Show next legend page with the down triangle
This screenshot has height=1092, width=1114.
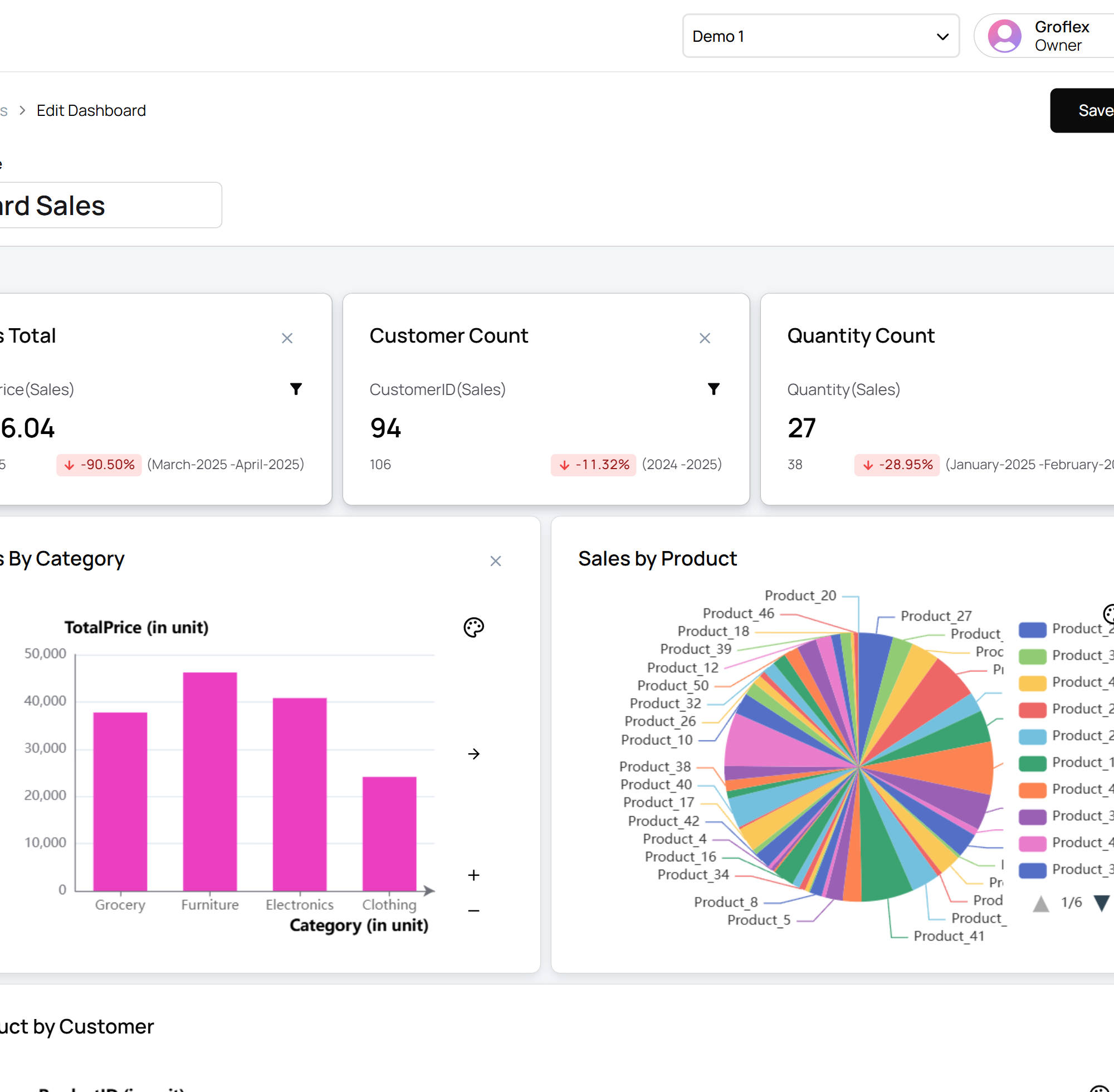click(x=1101, y=902)
